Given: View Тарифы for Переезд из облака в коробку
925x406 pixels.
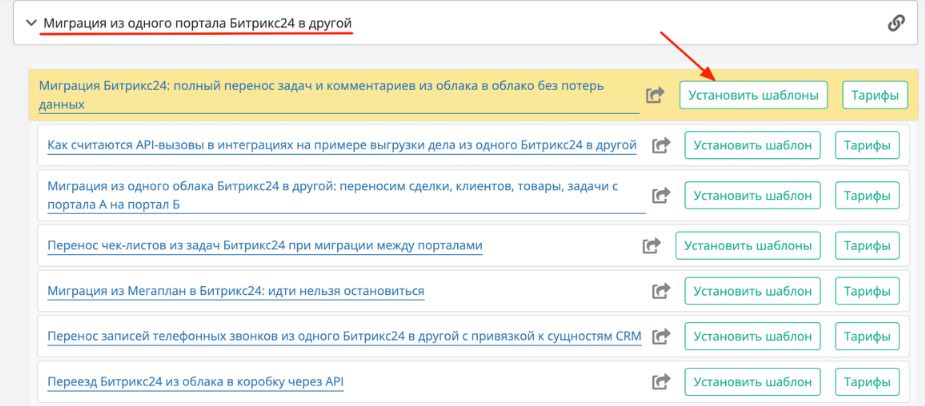Looking at the screenshot, I should pos(866,381).
